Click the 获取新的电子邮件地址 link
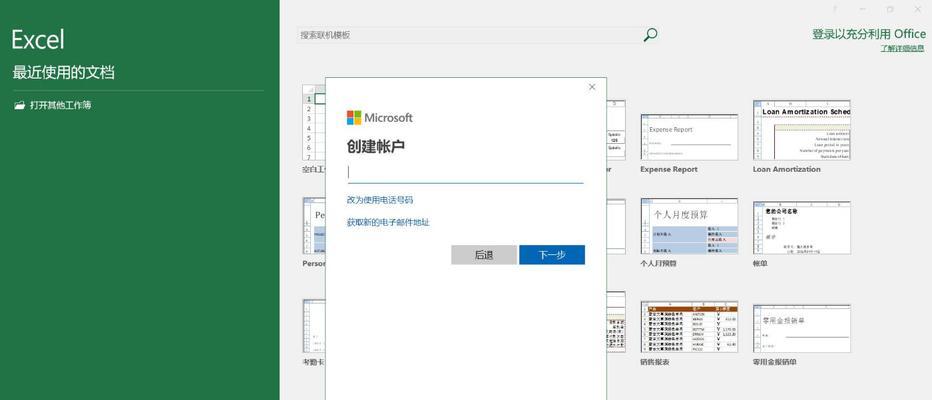Screen dimensions: 932x400 coord(388,222)
